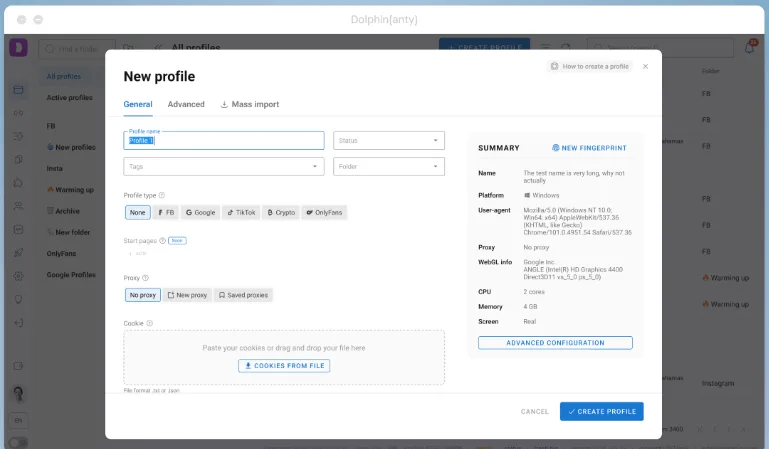This screenshot has width=769, height=449.
Task: Open the New folder item in sidebar
Action: pos(69,232)
